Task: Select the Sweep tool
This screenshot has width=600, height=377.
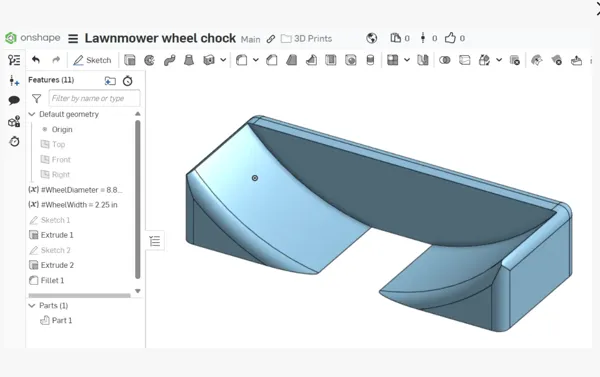Action: click(x=169, y=60)
